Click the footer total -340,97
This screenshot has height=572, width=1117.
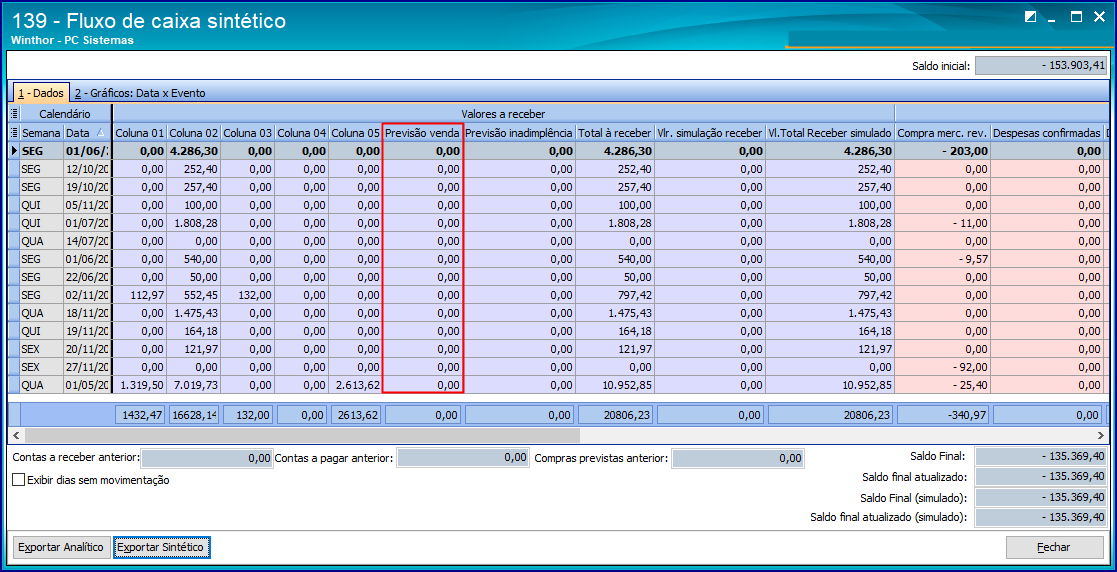(942, 415)
